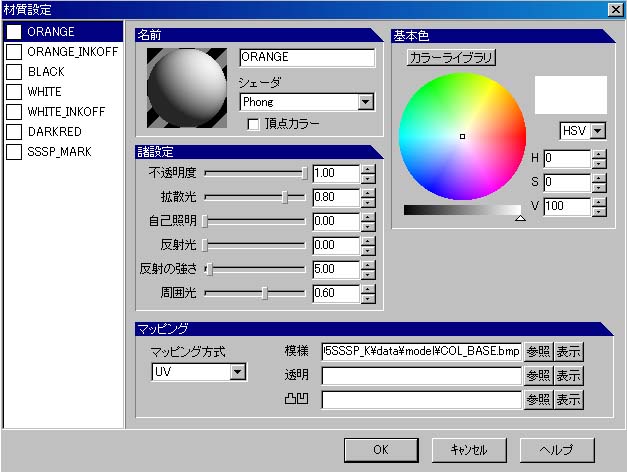Screen dimensions: 627x472
Task: Click the カラーライブラリ button
Action: point(451,58)
